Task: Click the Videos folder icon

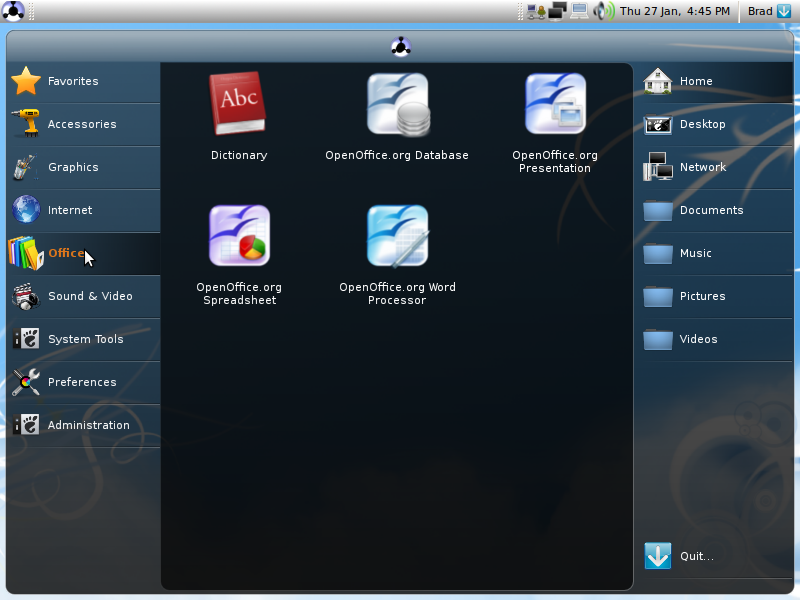Action: click(x=658, y=339)
